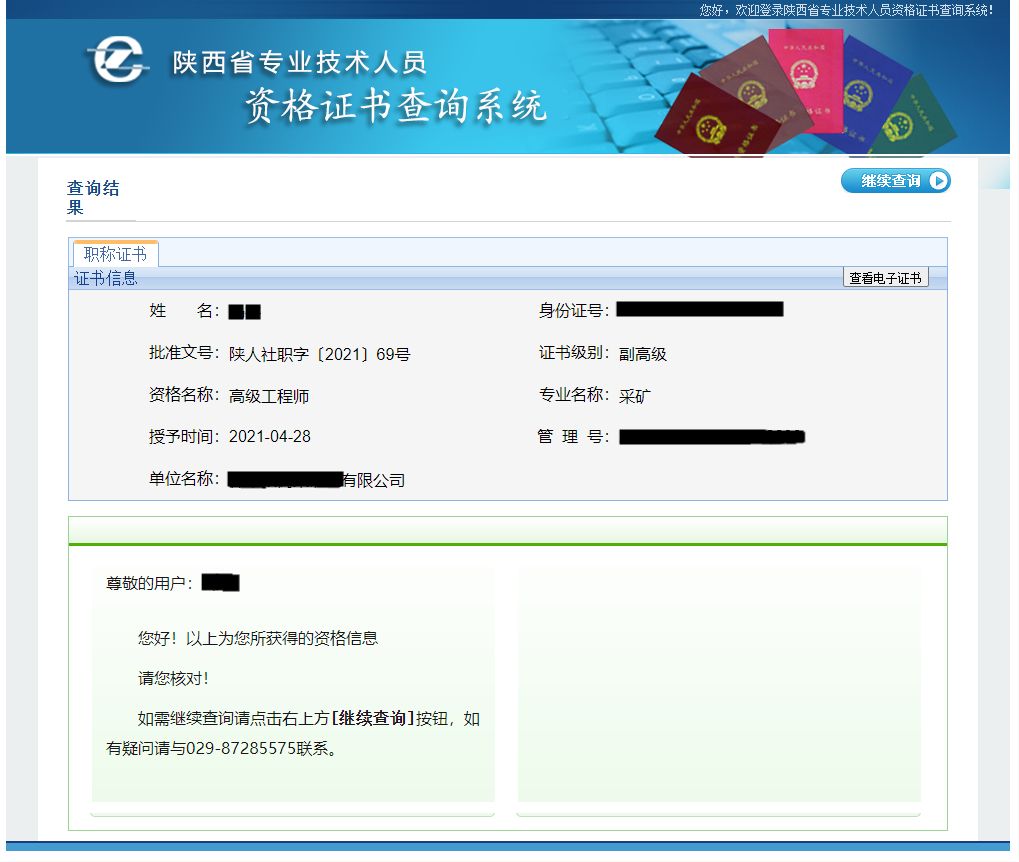
Task: Click the 证书级别 label
Action: click(x=574, y=353)
